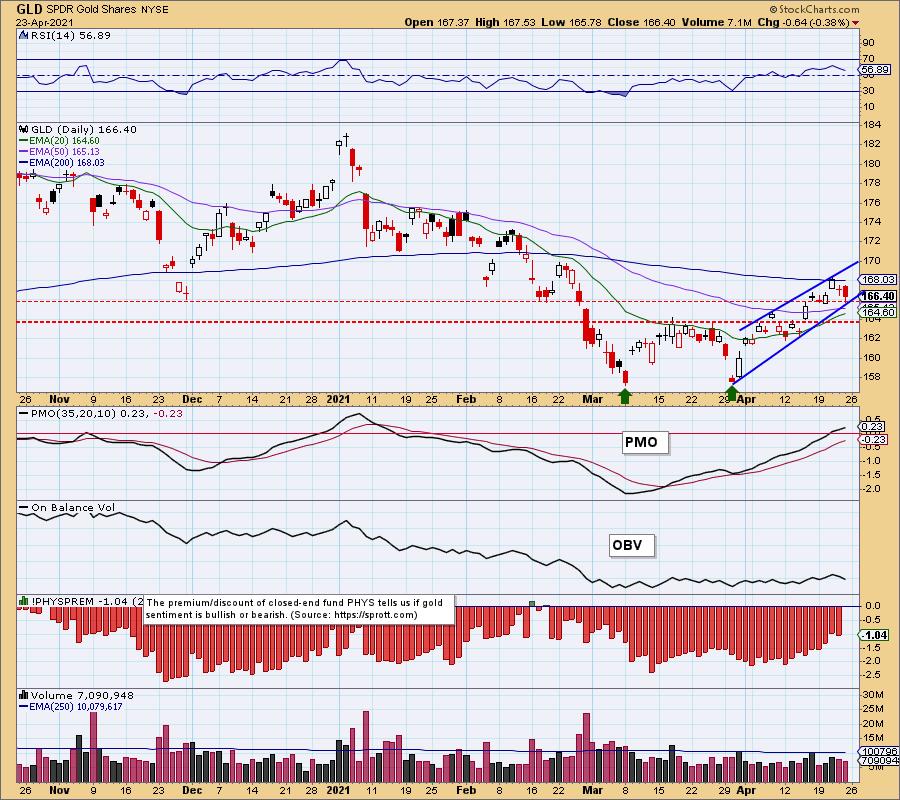The height and width of the screenshot is (800, 900).
Task: Click the StockCharts.com copyright text
Action: pos(814,9)
